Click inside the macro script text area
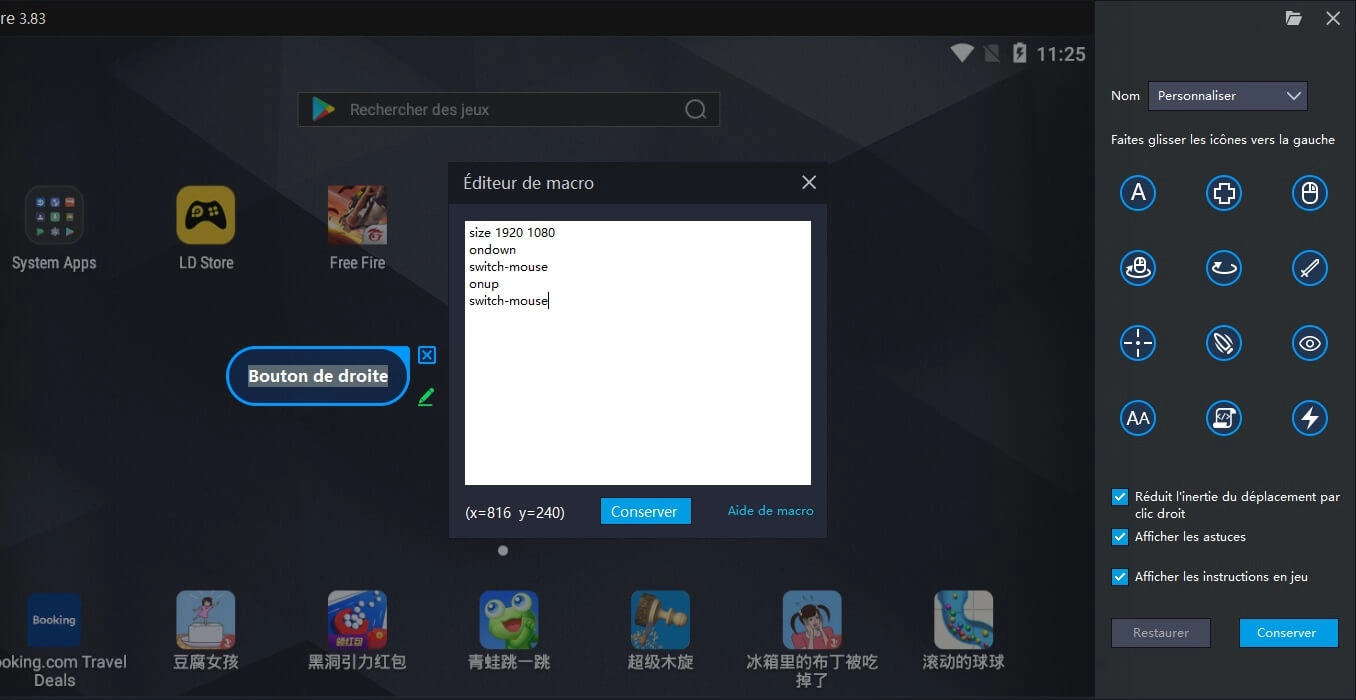Image resolution: width=1356 pixels, height=700 pixels. point(638,353)
